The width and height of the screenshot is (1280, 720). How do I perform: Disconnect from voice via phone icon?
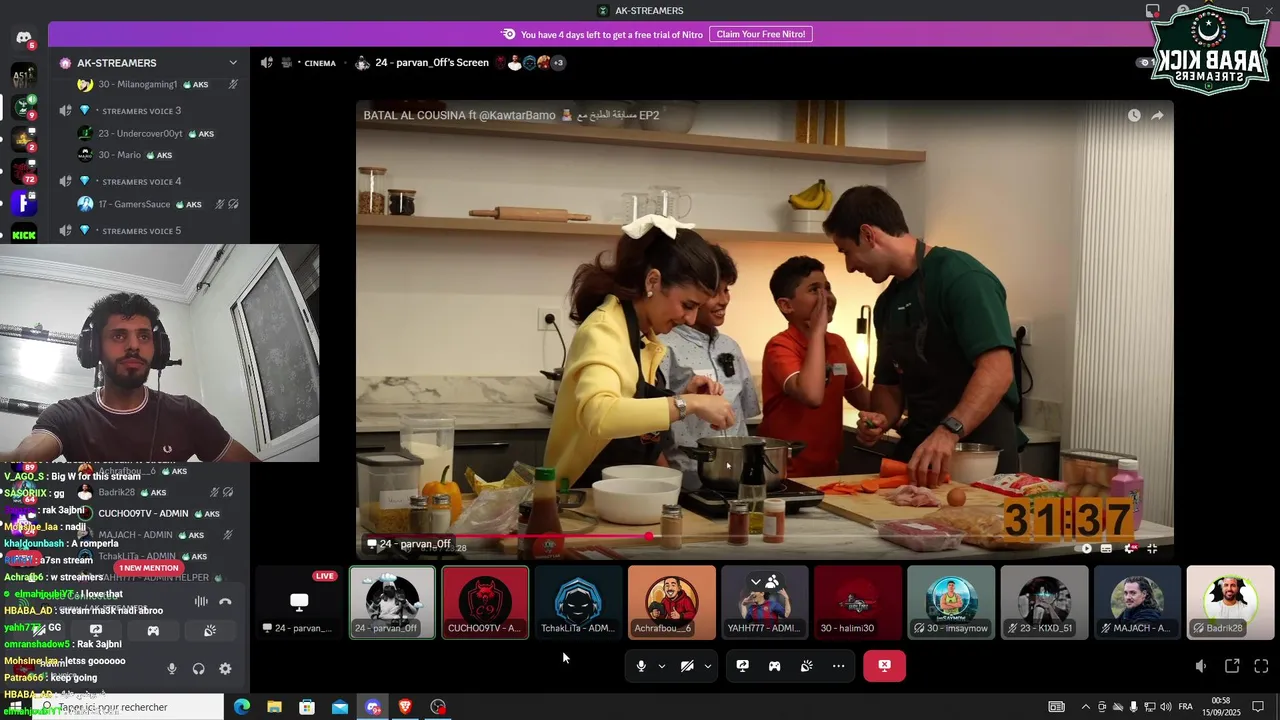point(225,601)
